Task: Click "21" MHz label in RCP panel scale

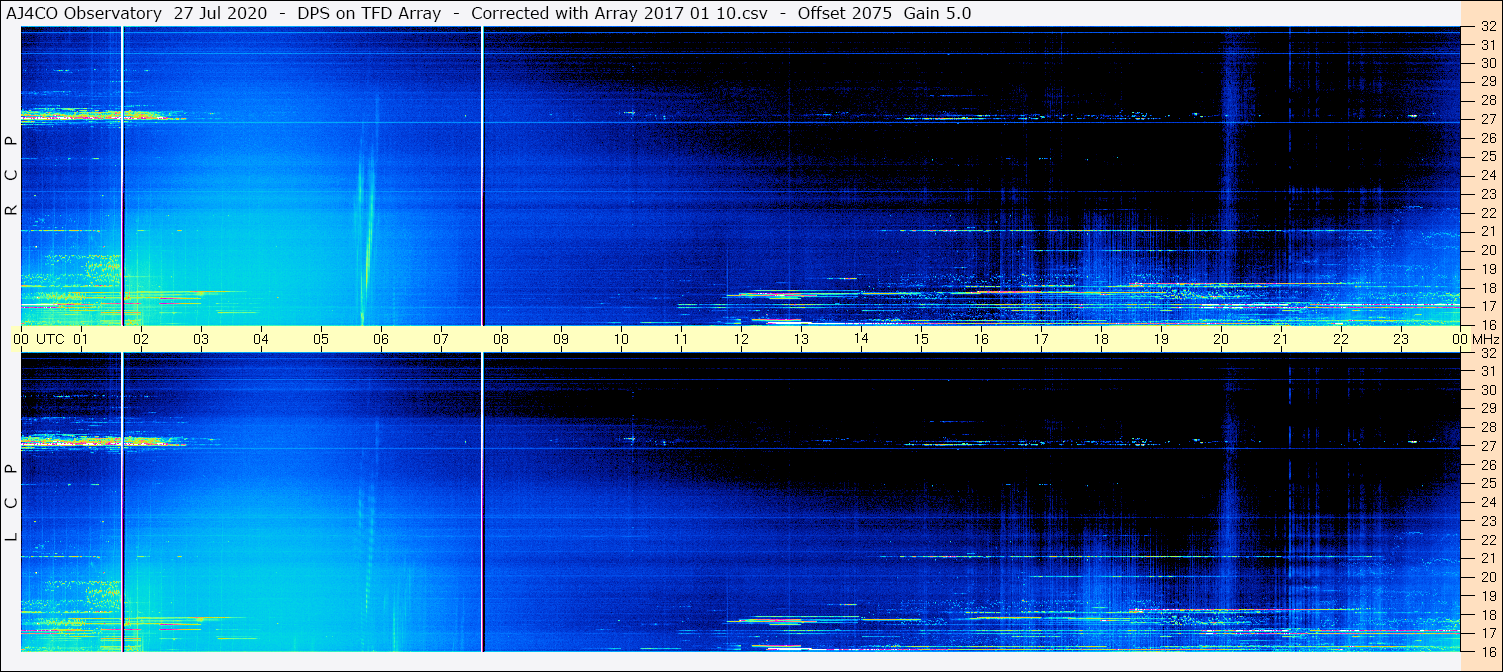Action: pos(1488,231)
